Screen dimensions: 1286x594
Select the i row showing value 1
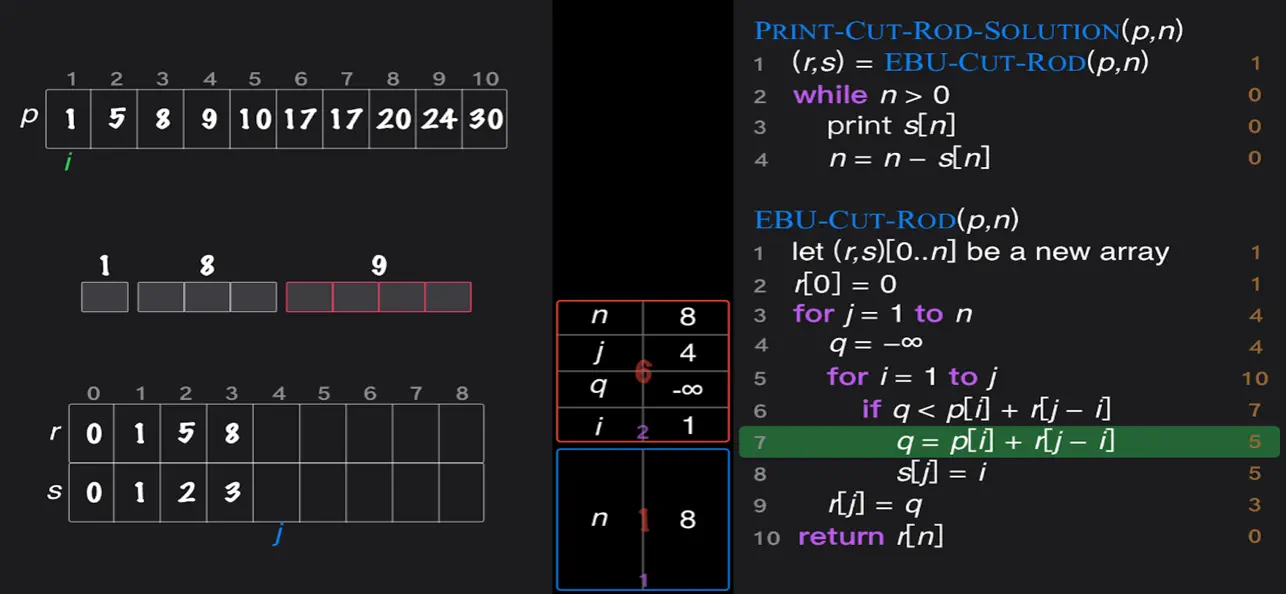click(643, 426)
